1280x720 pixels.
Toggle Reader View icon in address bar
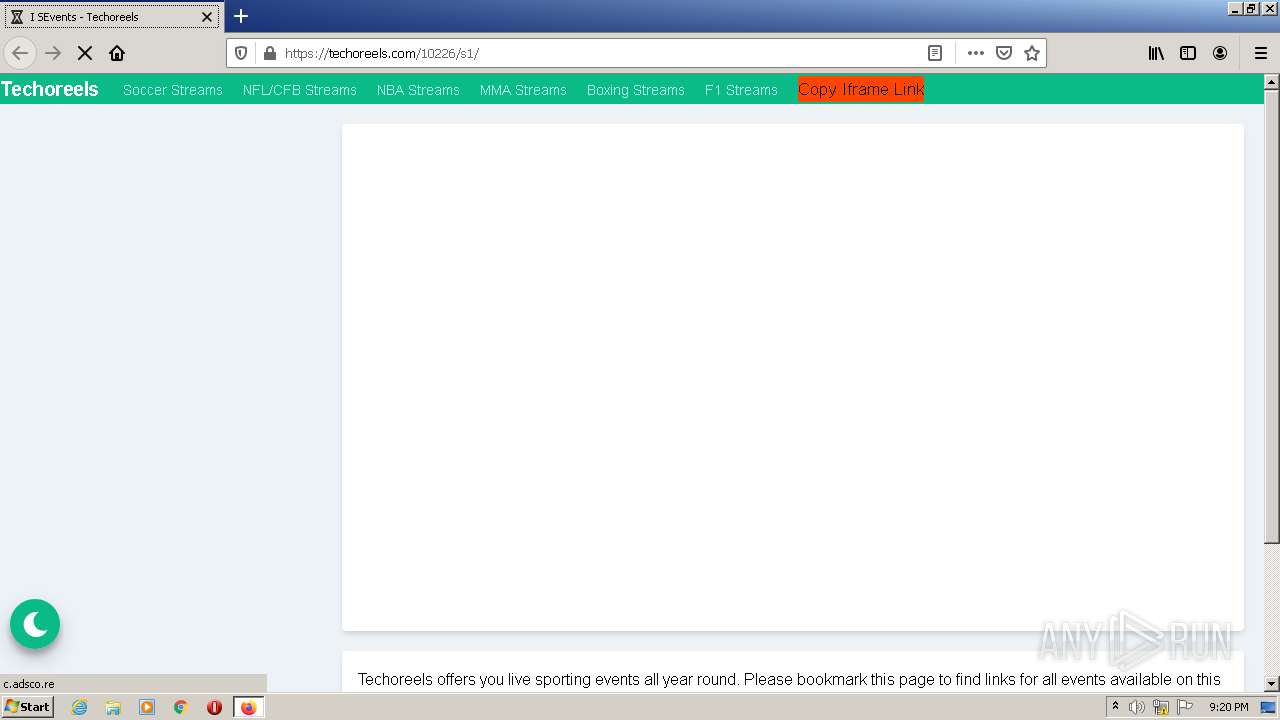[935, 53]
